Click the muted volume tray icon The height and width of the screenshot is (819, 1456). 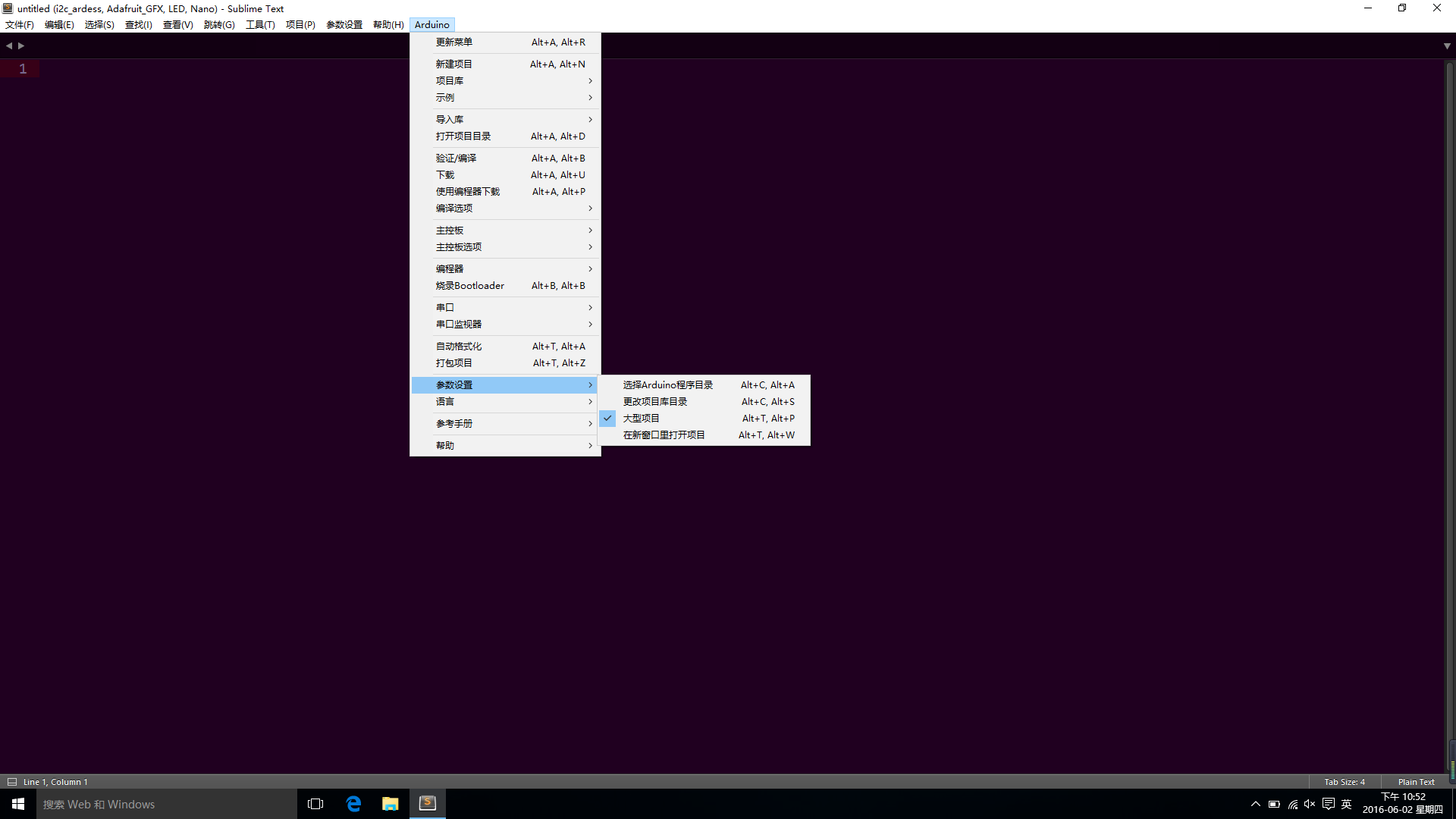pos(1310,804)
